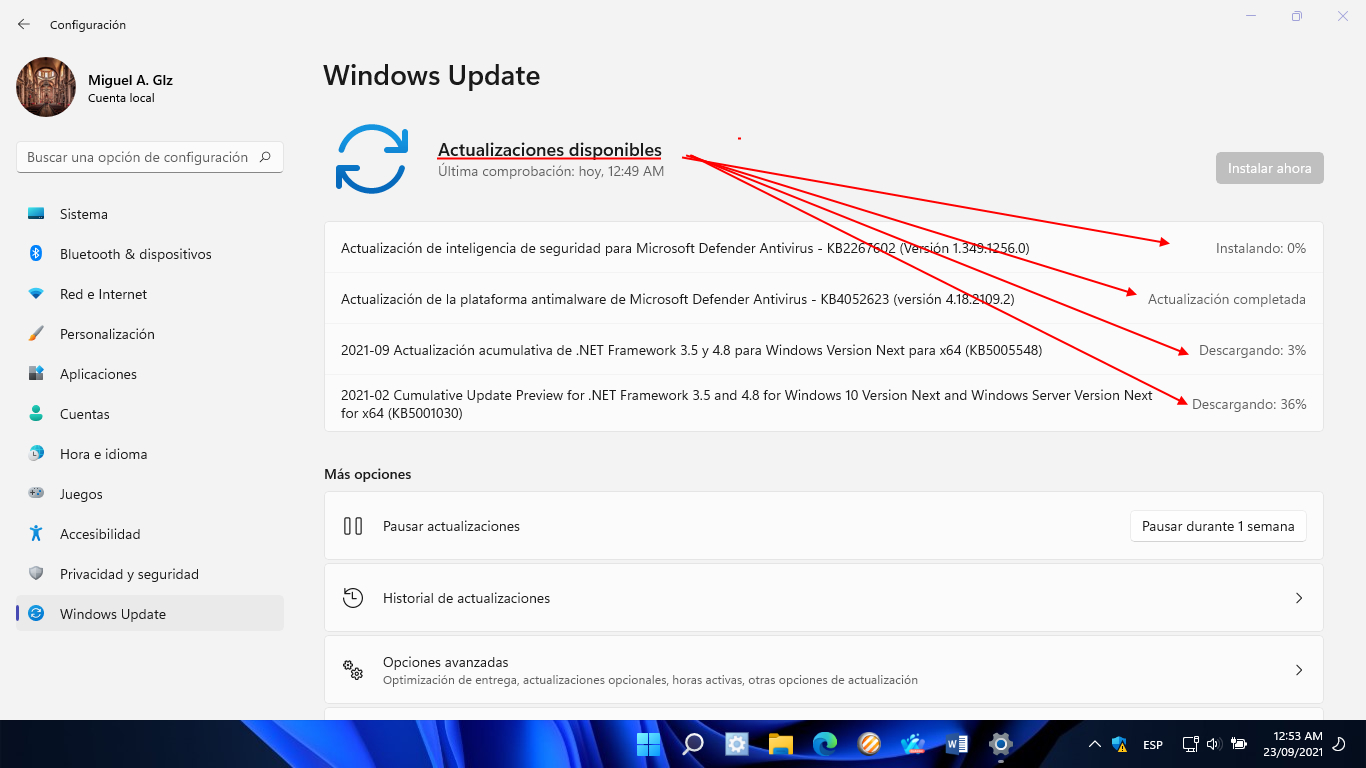1366x768 pixels.
Task: Open taskbar Search
Action: (x=692, y=744)
